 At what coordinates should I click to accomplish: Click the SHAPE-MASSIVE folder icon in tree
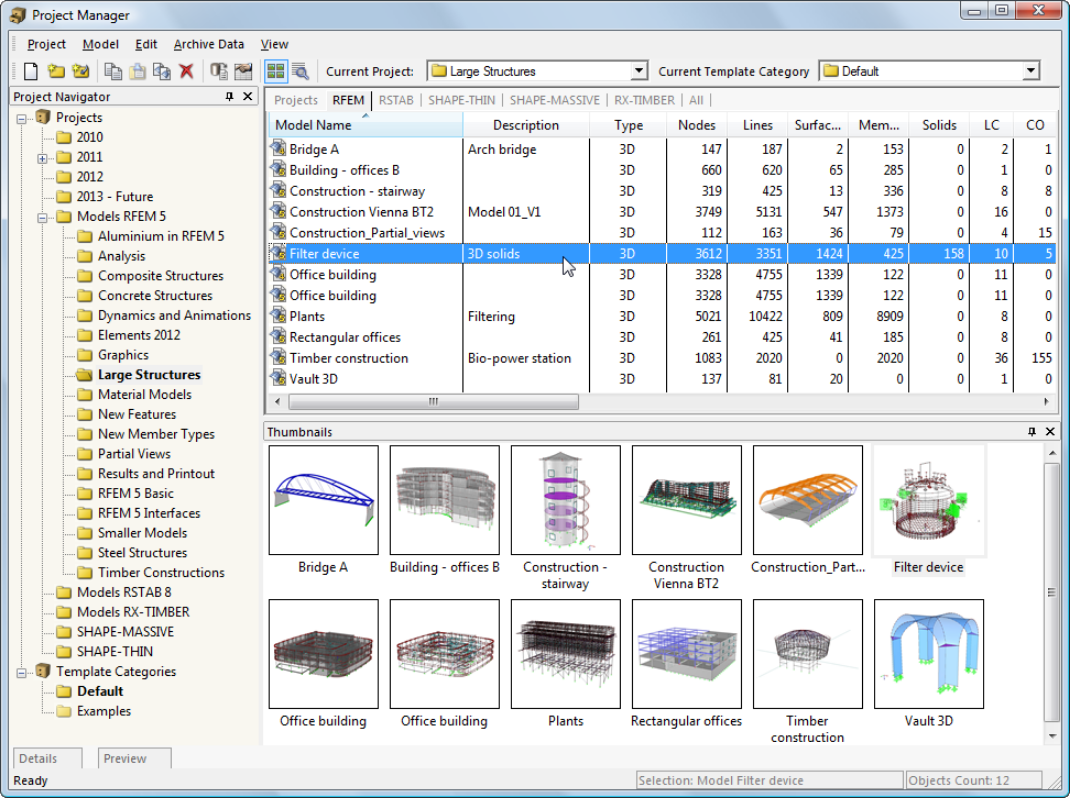pyautogui.click(x=63, y=631)
